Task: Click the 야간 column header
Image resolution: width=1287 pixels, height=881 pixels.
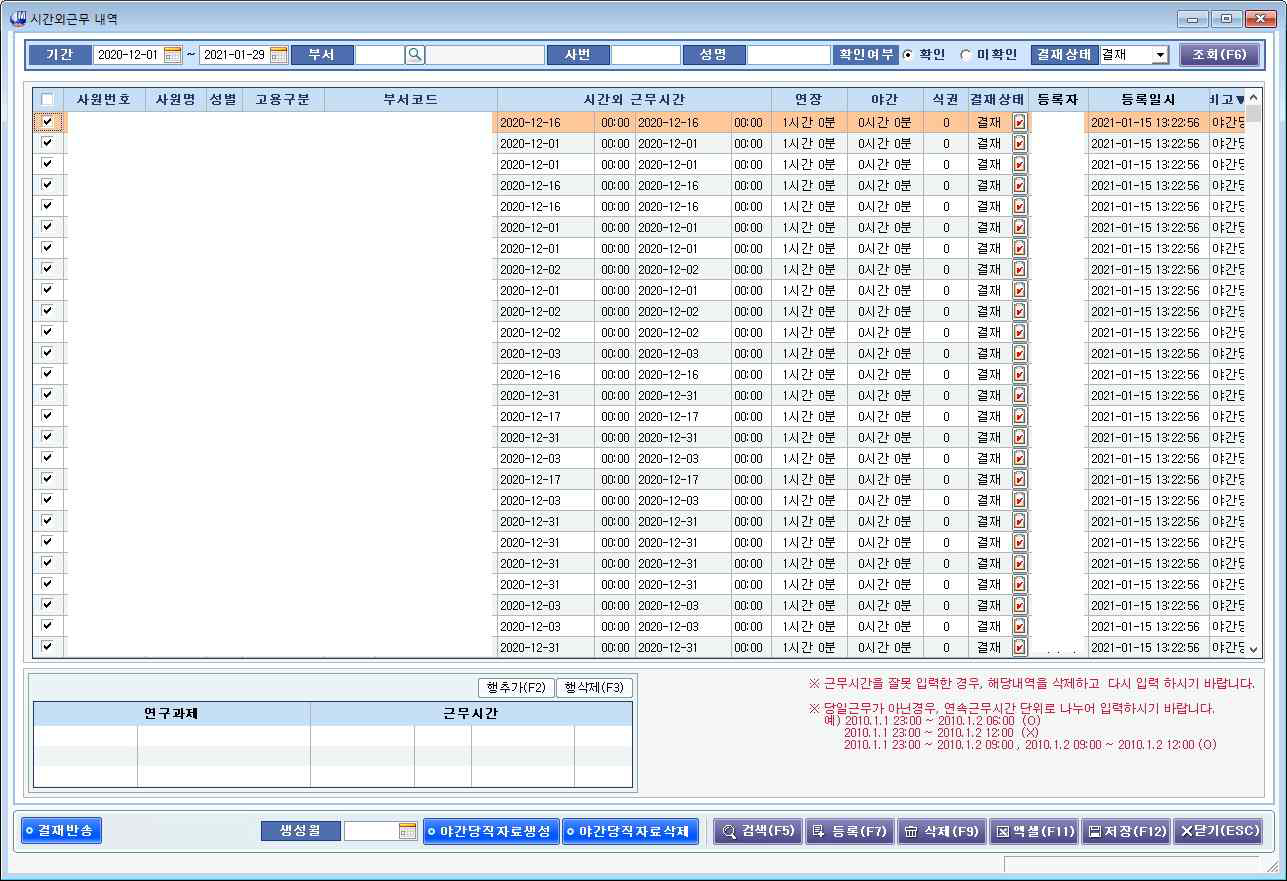Action: pos(885,99)
